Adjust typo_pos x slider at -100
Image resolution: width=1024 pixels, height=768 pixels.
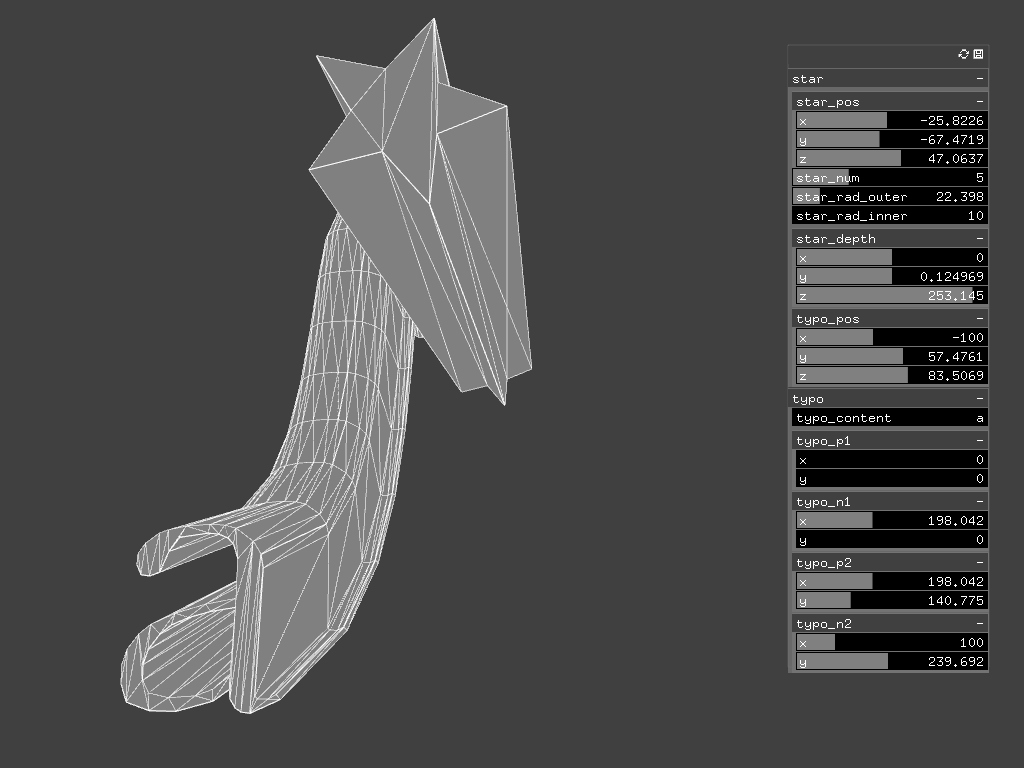point(891,338)
